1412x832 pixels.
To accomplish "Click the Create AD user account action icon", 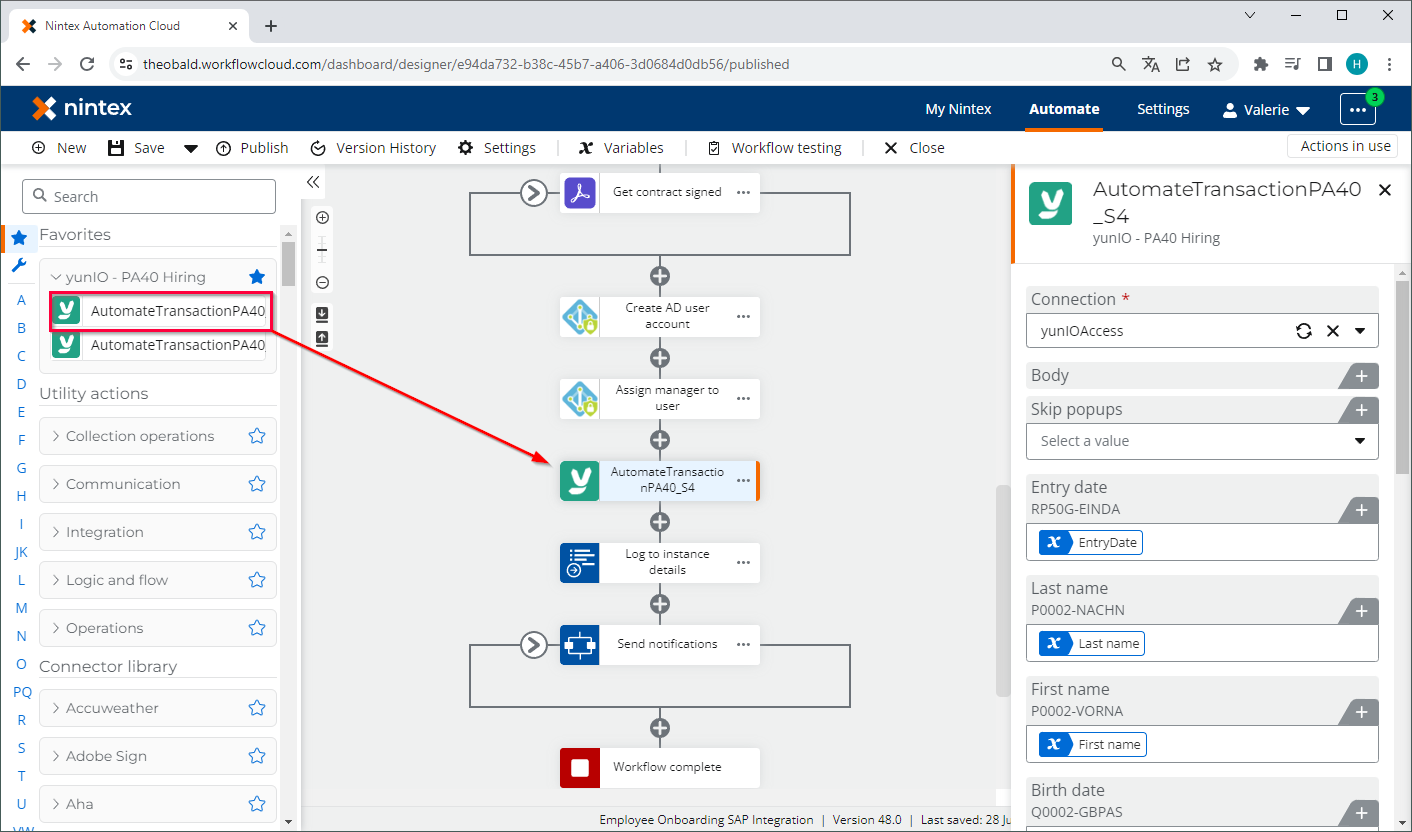I will (579, 316).
